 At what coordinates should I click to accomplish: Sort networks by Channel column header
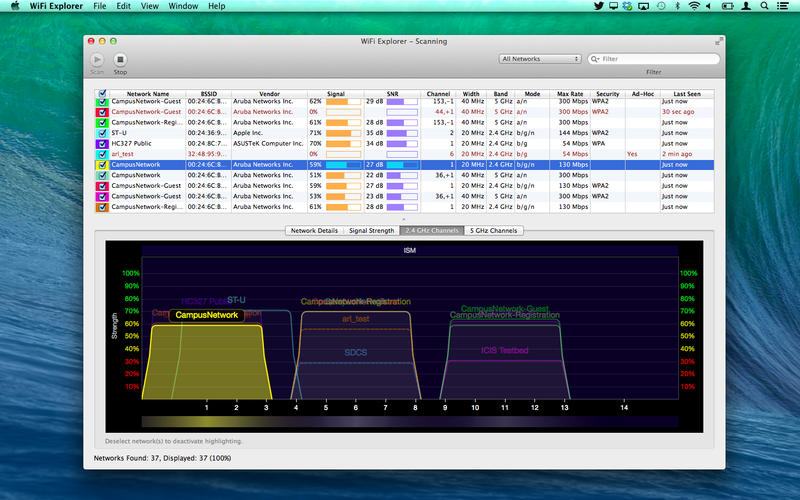click(438, 94)
